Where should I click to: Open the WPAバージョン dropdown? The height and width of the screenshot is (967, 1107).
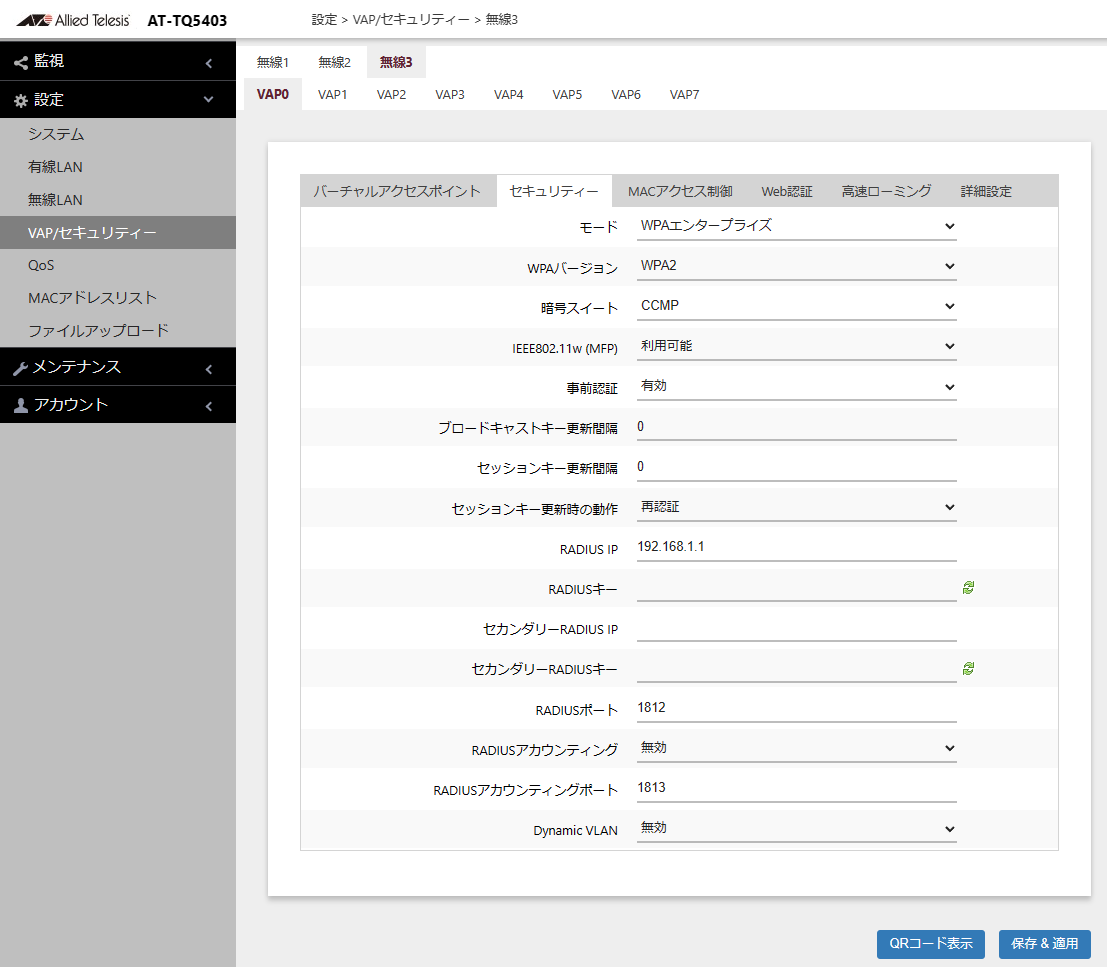(796, 266)
